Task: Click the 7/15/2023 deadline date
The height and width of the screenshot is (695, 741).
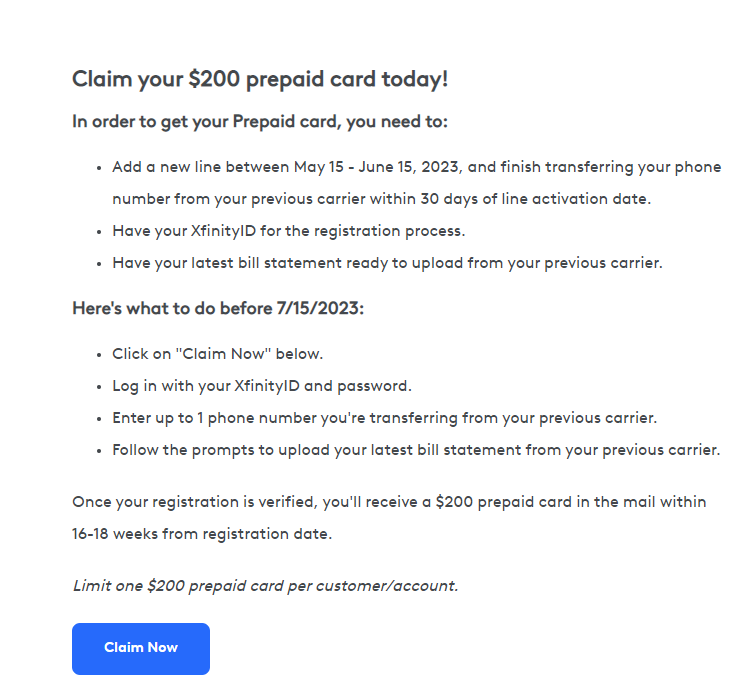Action: pyautogui.click(x=319, y=308)
